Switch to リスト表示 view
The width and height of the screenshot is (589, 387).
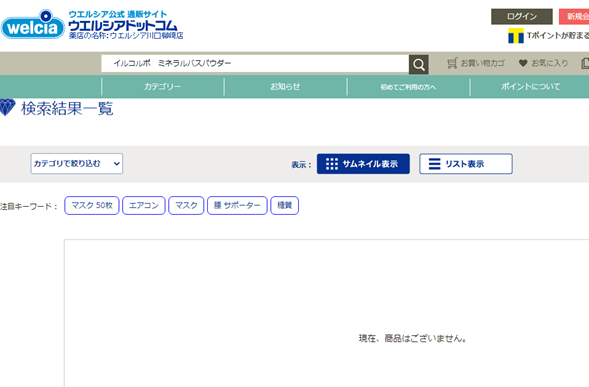pos(466,164)
